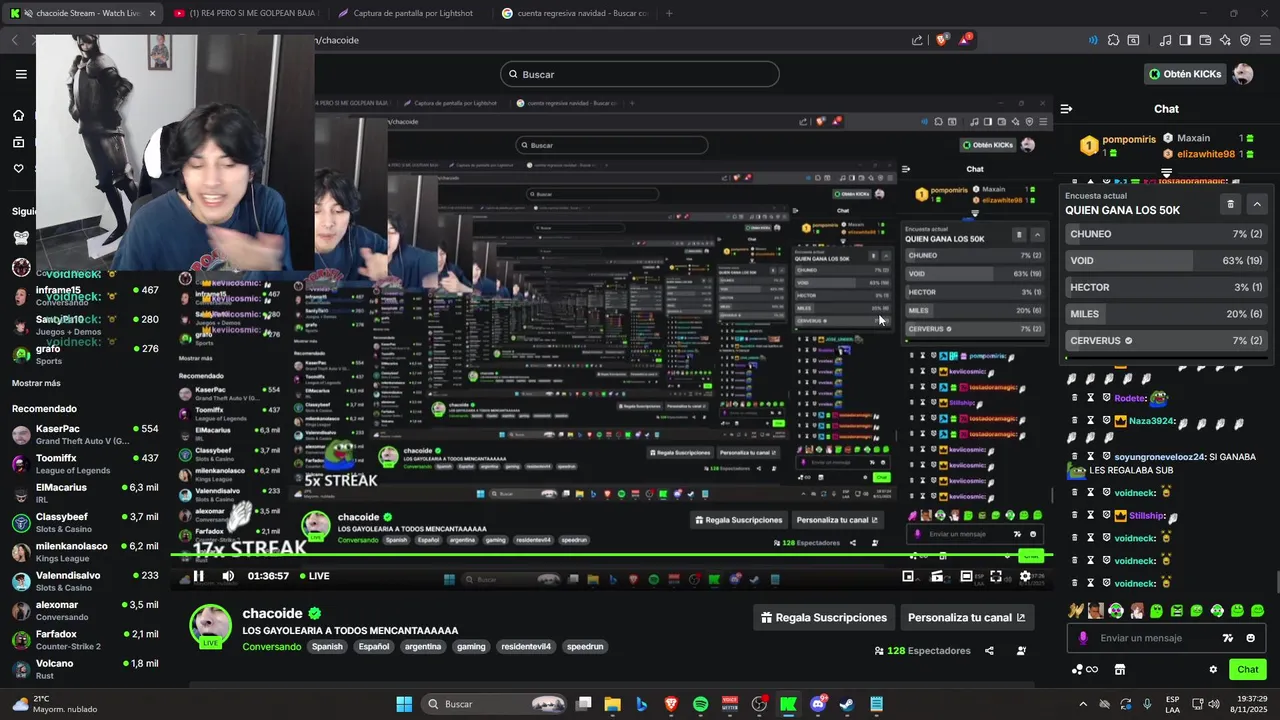Open alexomar recommended channel

[x=85, y=611]
